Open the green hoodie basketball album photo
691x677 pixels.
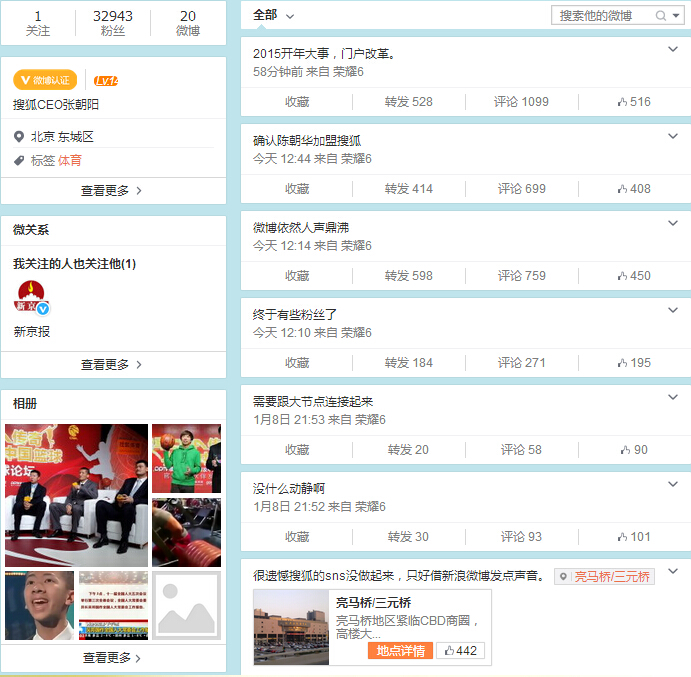point(186,458)
